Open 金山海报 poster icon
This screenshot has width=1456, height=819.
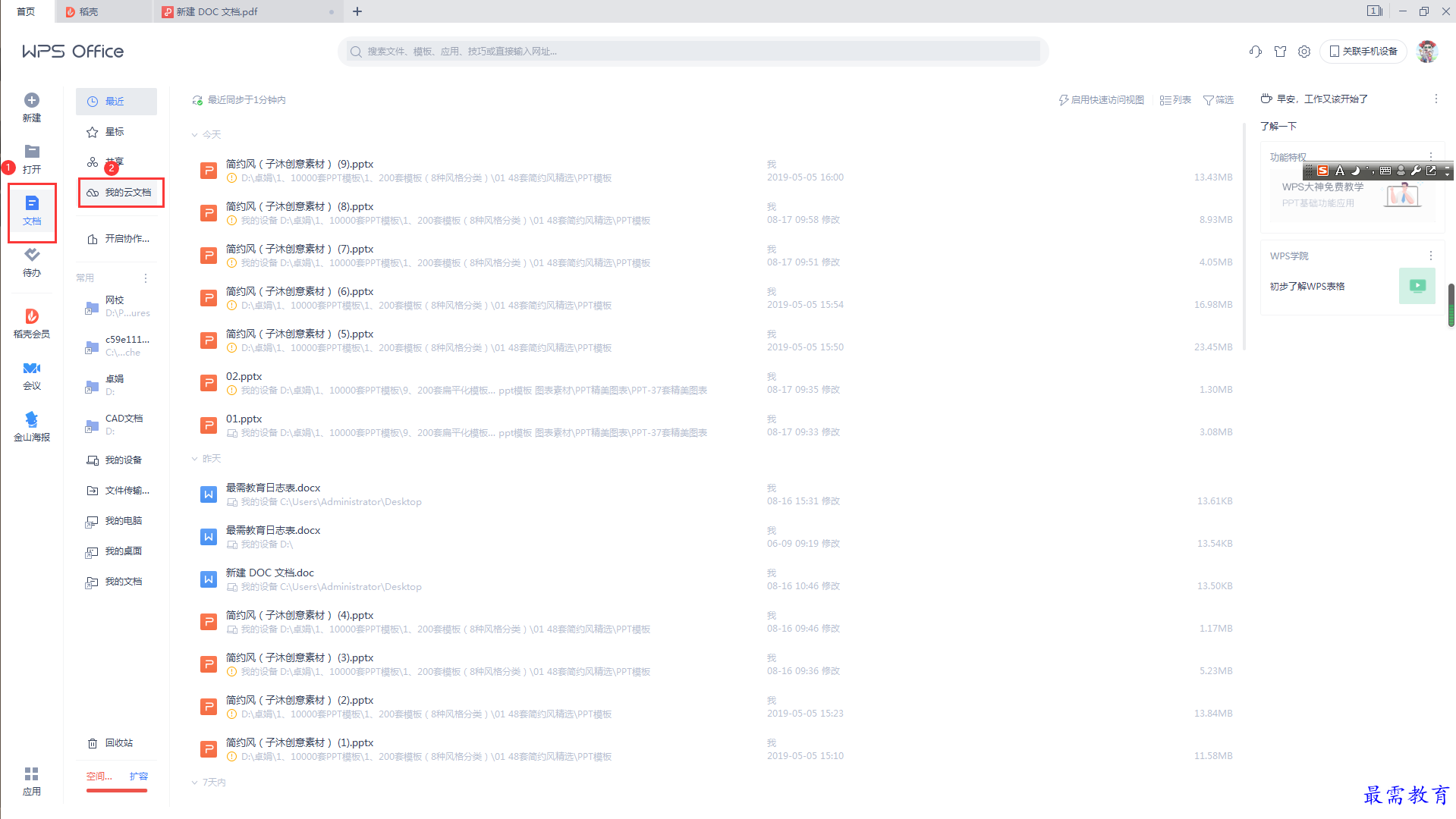pos(32,419)
